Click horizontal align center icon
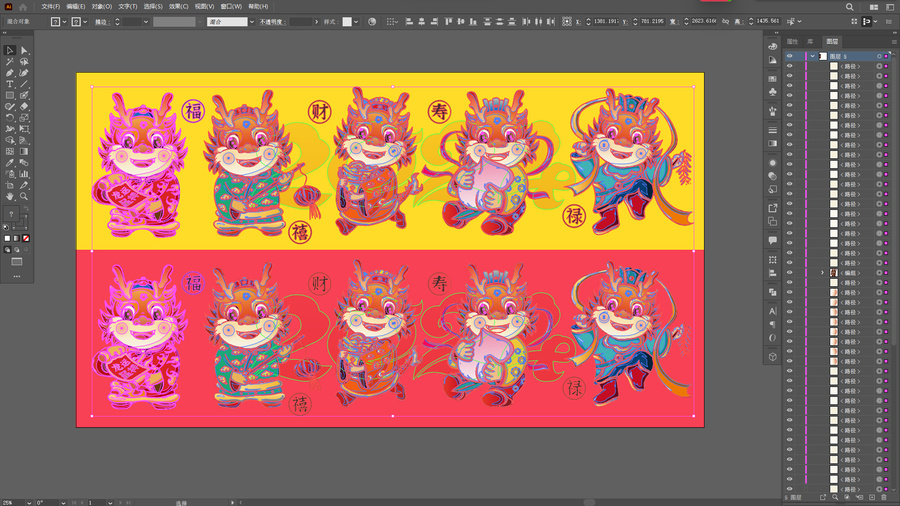 coord(422,22)
